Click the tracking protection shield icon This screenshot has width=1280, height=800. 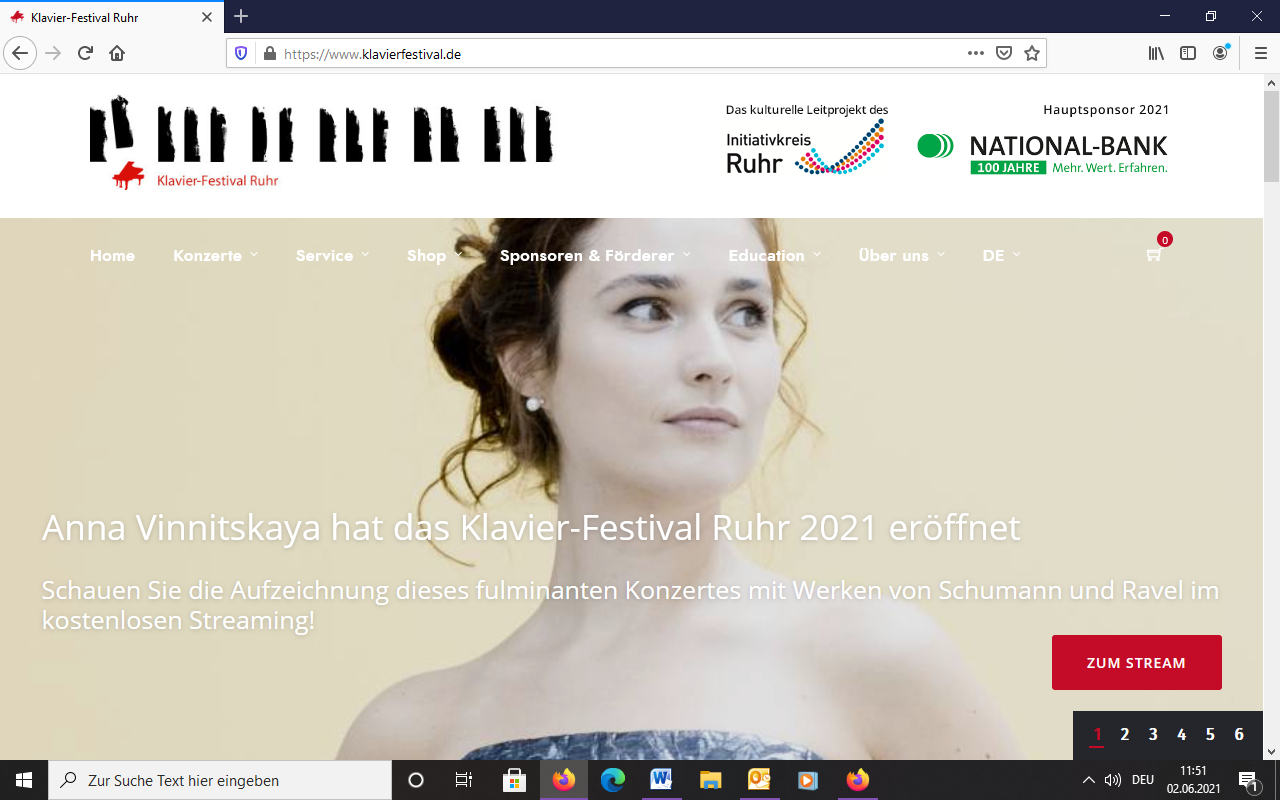click(x=241, y=54)
